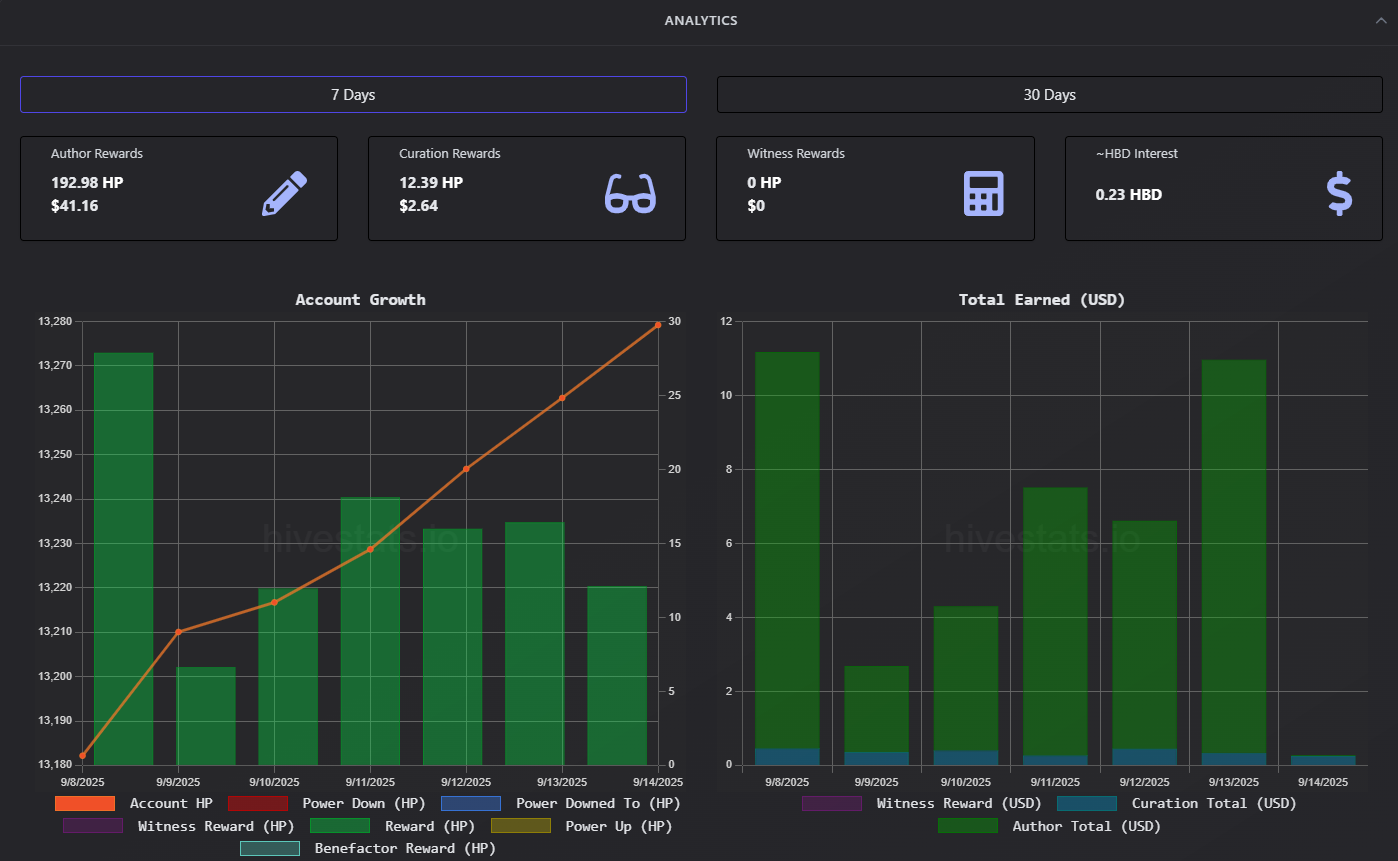This screenshot has width=1398, height=861.
Task: Click the calculator icon in Witness Rewards
Action: click(982, 193)
